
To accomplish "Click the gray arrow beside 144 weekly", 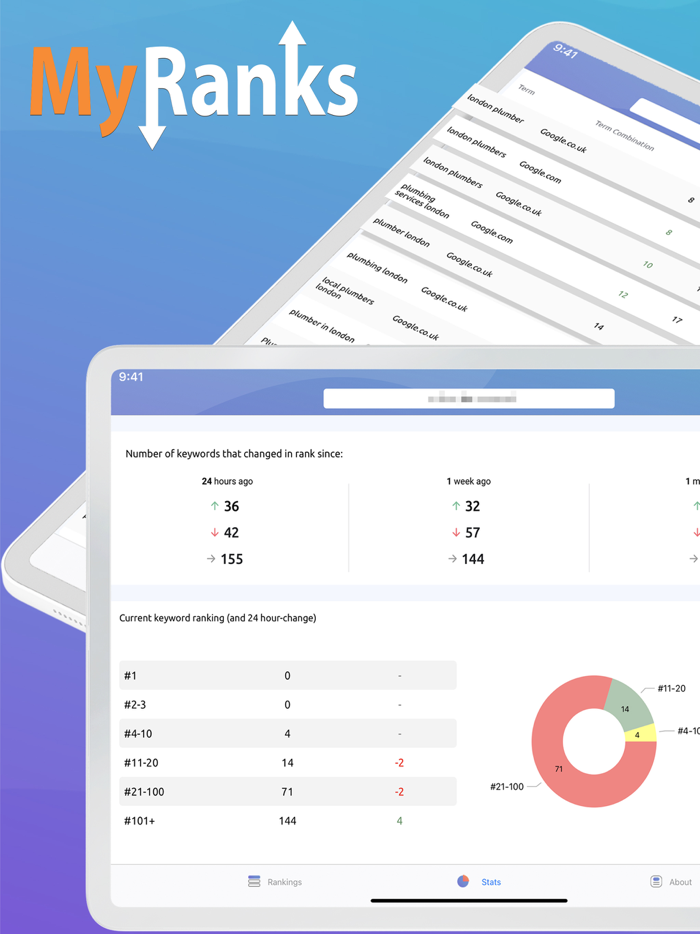I will (x=452, y=559).
